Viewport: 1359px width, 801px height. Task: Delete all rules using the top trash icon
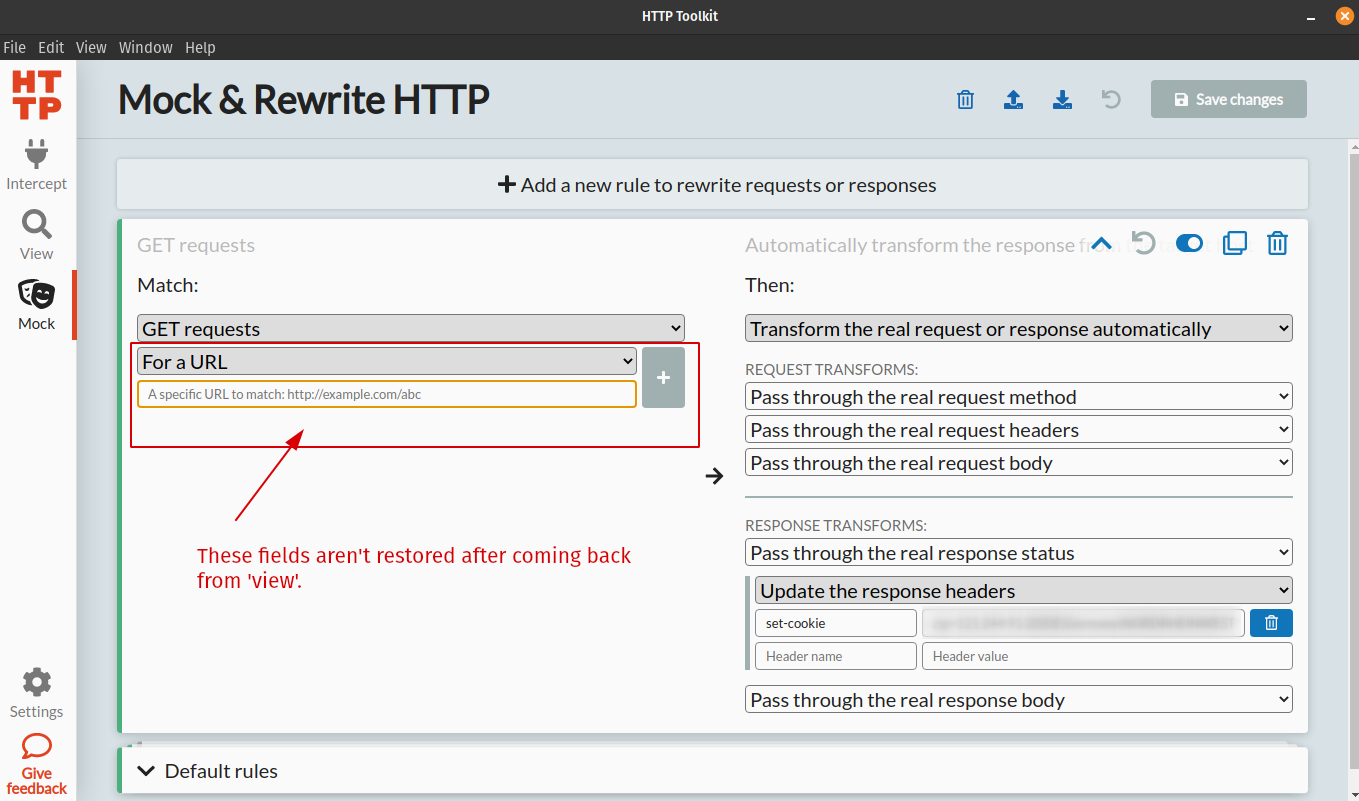[964, 99]
